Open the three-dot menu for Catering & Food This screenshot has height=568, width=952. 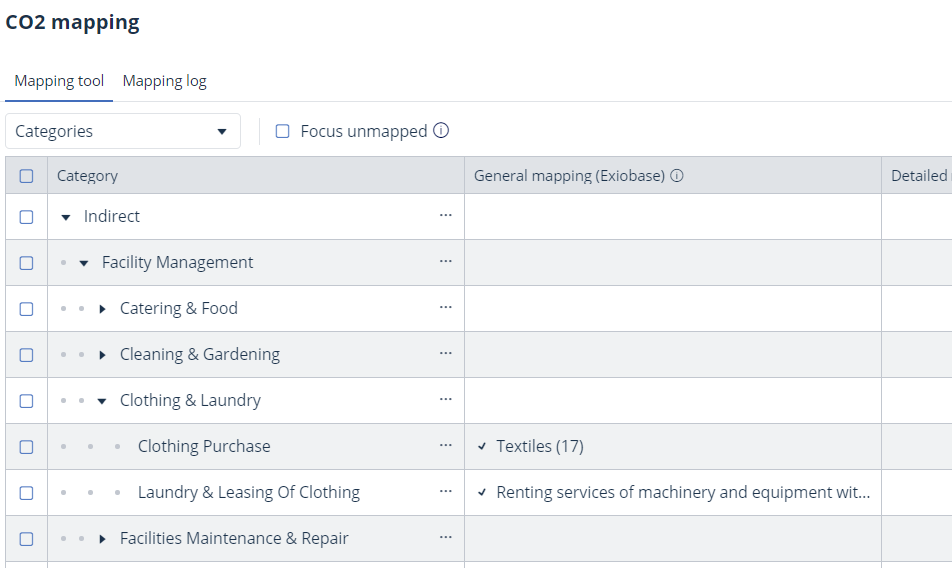coord(446,308)
